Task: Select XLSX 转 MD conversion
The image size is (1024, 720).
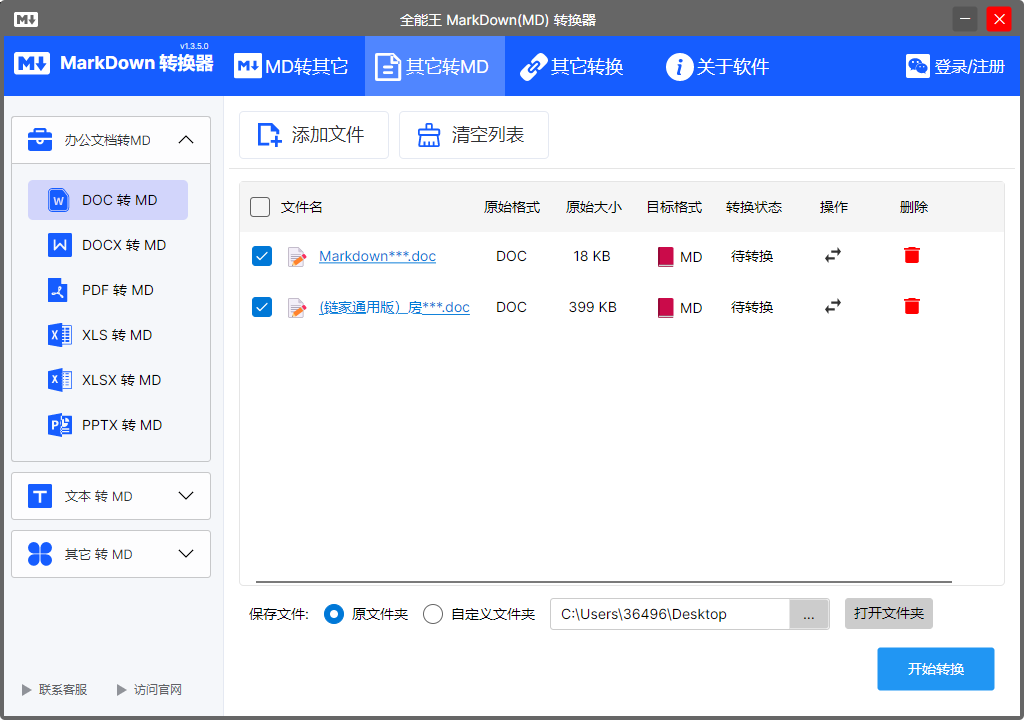Action: (x=108, y=380)
